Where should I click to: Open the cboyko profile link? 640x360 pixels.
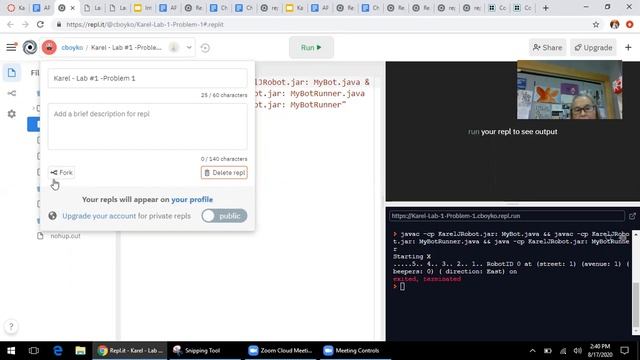pos(72,47)
